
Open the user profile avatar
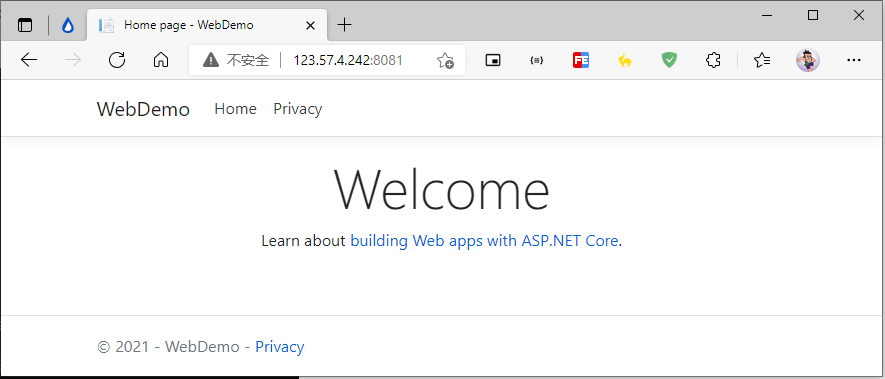(808, 60)
